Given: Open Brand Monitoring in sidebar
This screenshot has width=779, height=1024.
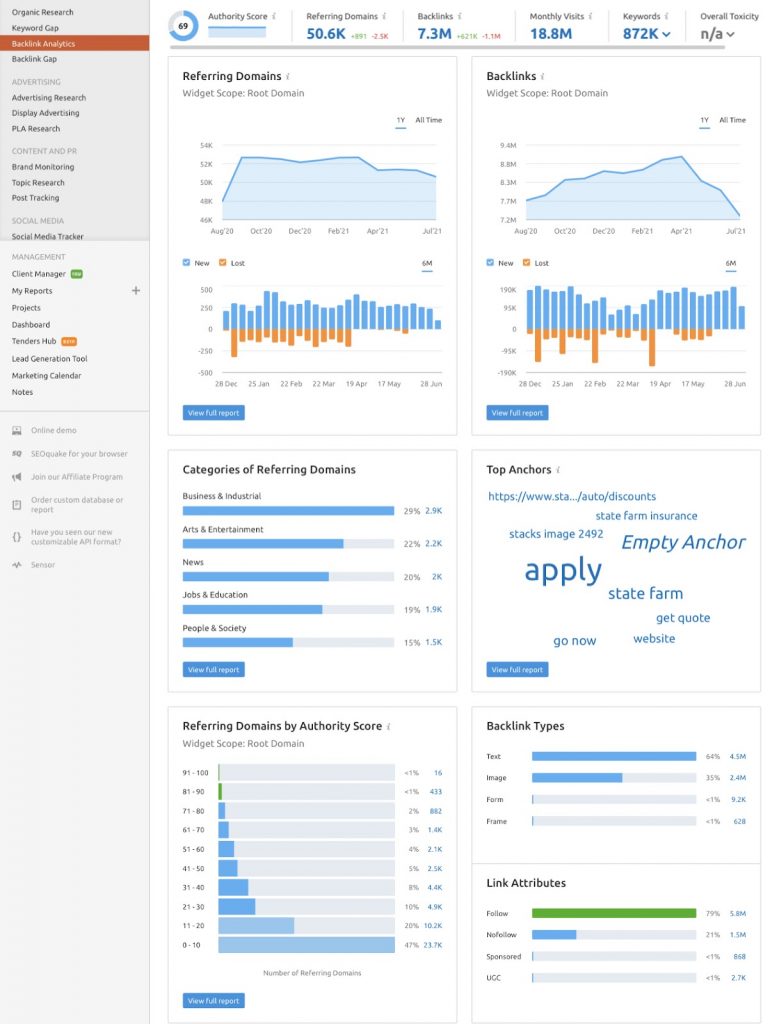Looking at the screenshot, I should [x=43, y=167].
